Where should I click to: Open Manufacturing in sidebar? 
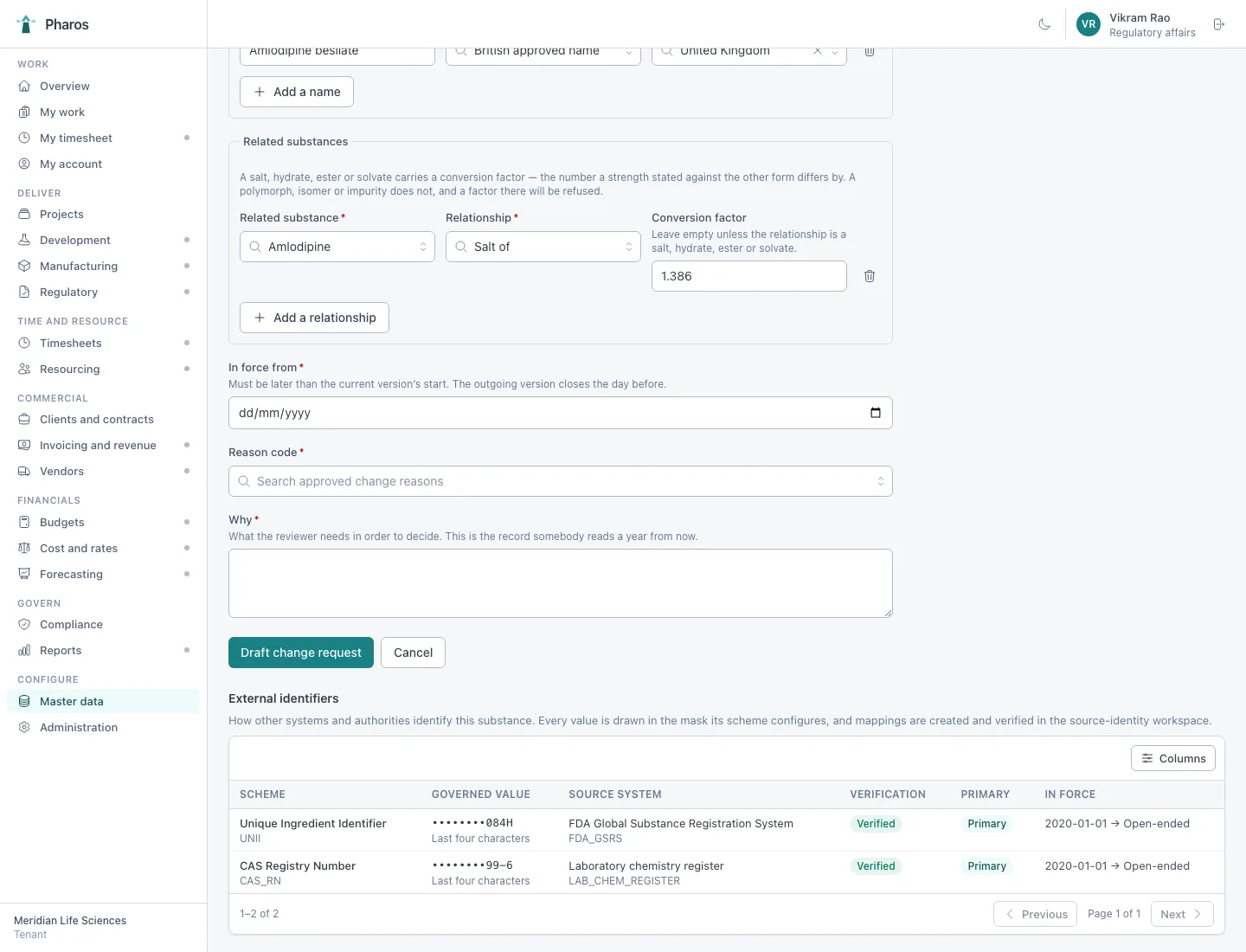pyautogui.click(x=104, y=266)
